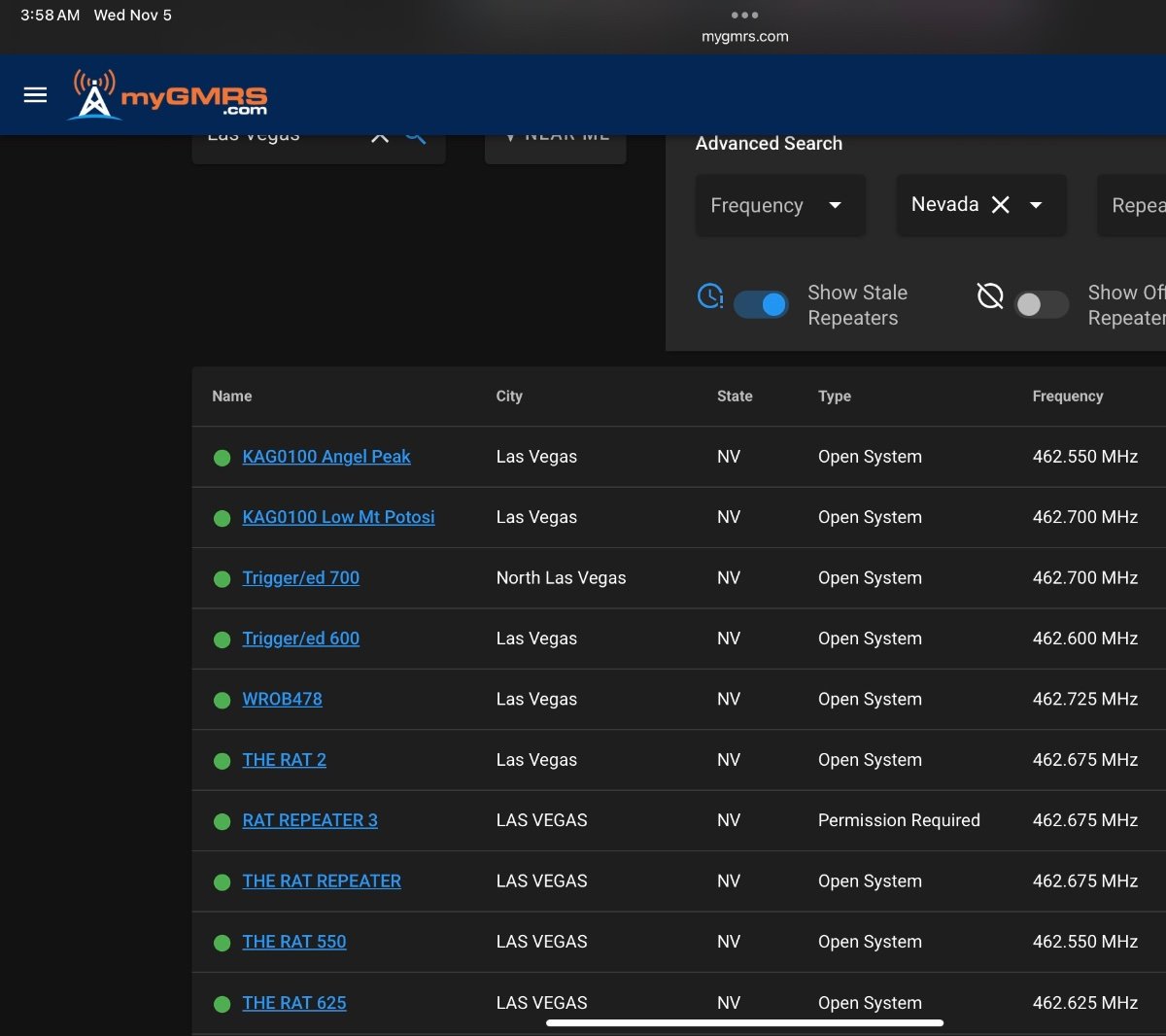The width and height of the screenshot is (1166, 1036).
Task: Tap the mygmrs.com address bar
Action: [744, 37]
